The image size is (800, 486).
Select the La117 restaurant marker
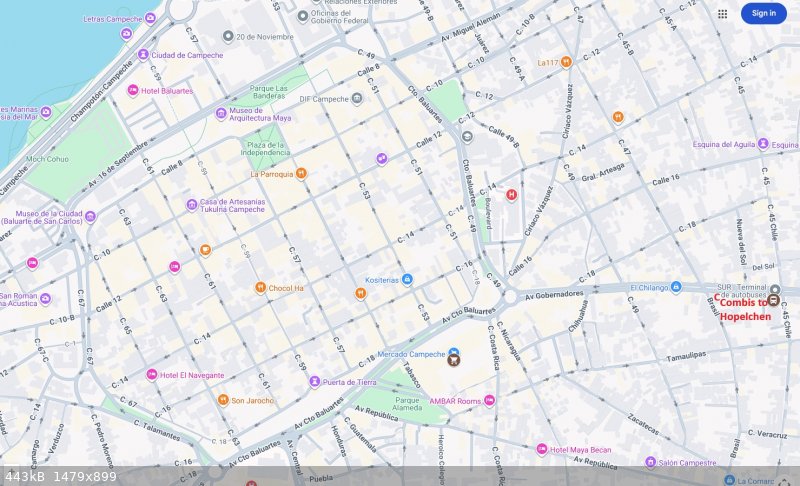tap(566, 62)
